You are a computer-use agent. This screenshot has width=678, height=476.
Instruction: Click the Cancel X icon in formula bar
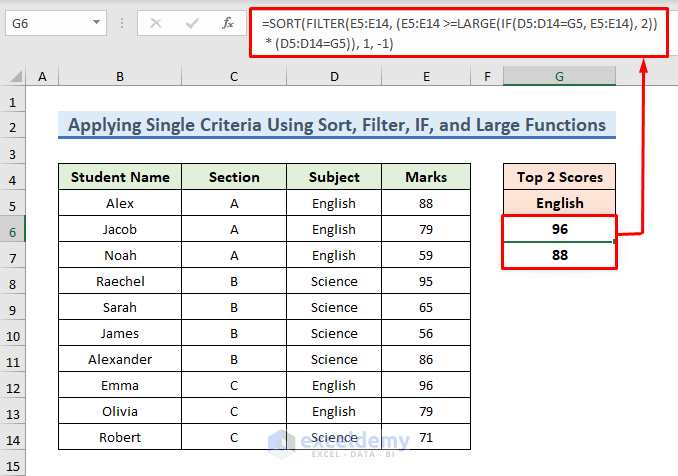coord(158,22)
